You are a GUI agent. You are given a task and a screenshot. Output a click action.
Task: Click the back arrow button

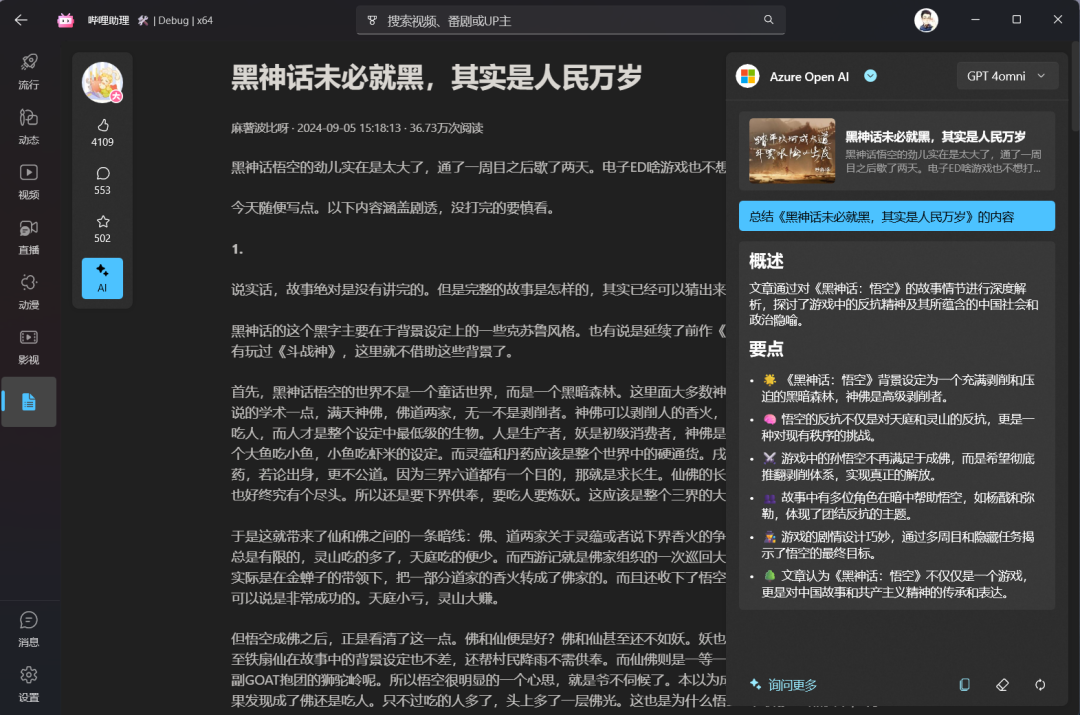[x=21, y=20]
